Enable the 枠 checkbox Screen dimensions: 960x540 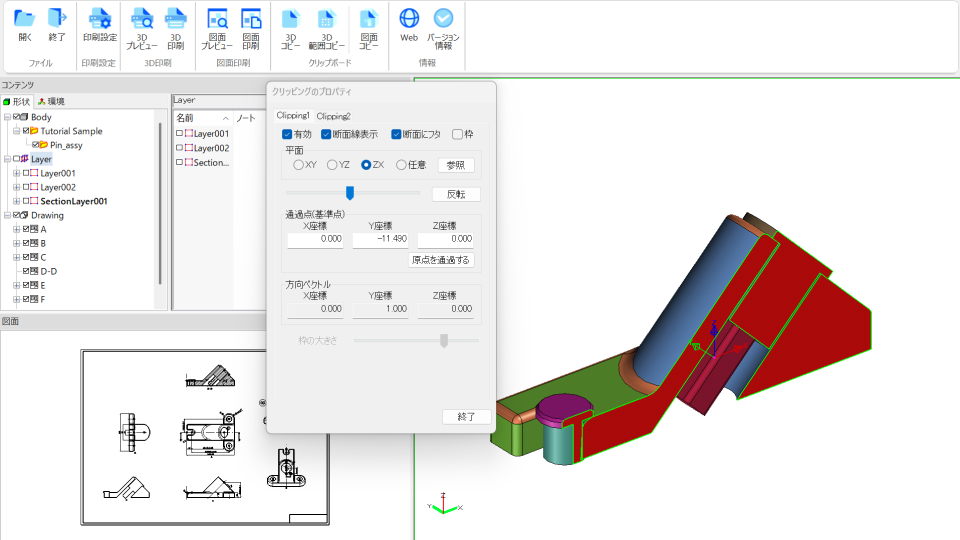[x=457, y=134]
